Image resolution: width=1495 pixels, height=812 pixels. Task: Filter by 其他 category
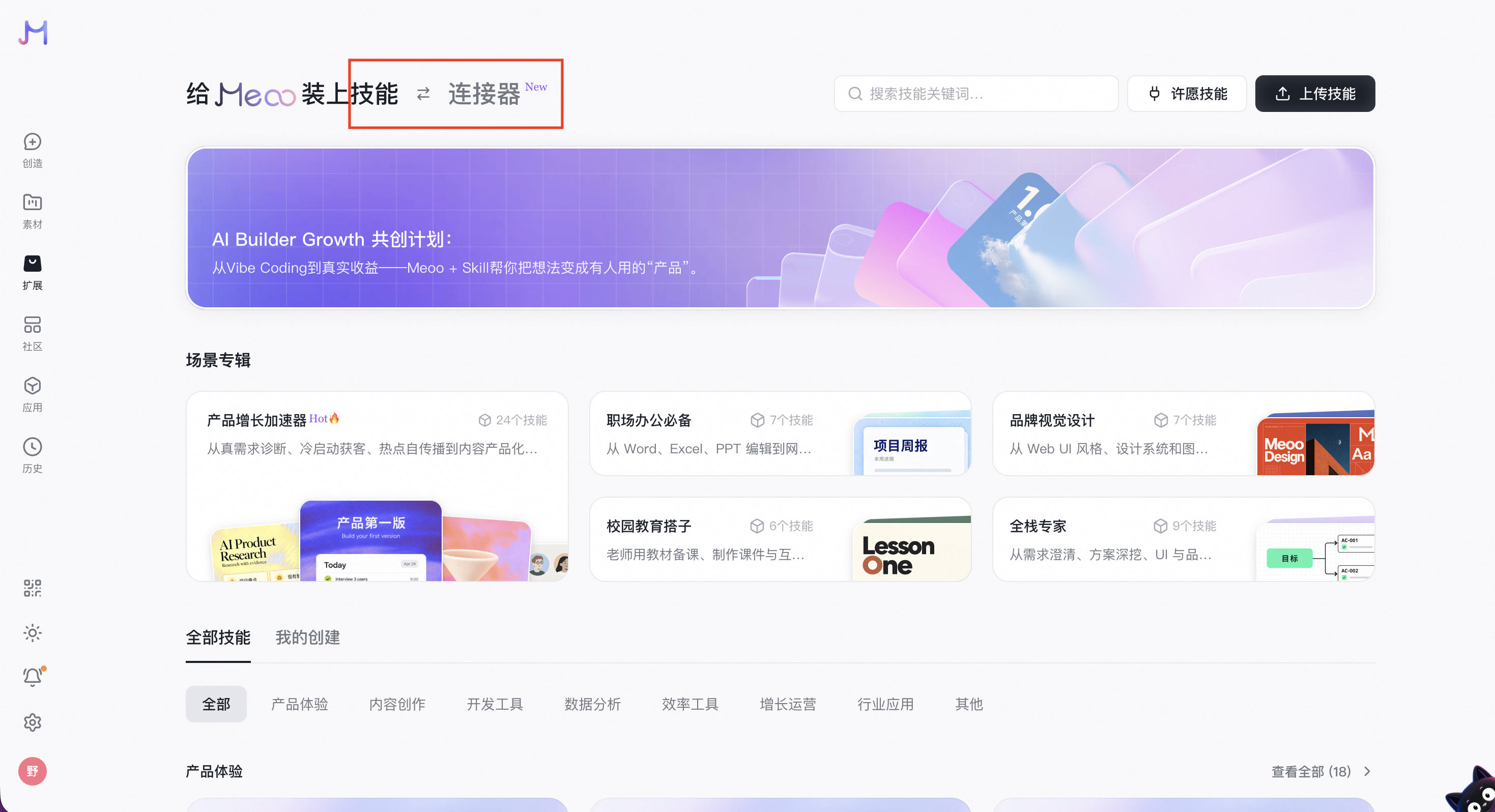969,704
